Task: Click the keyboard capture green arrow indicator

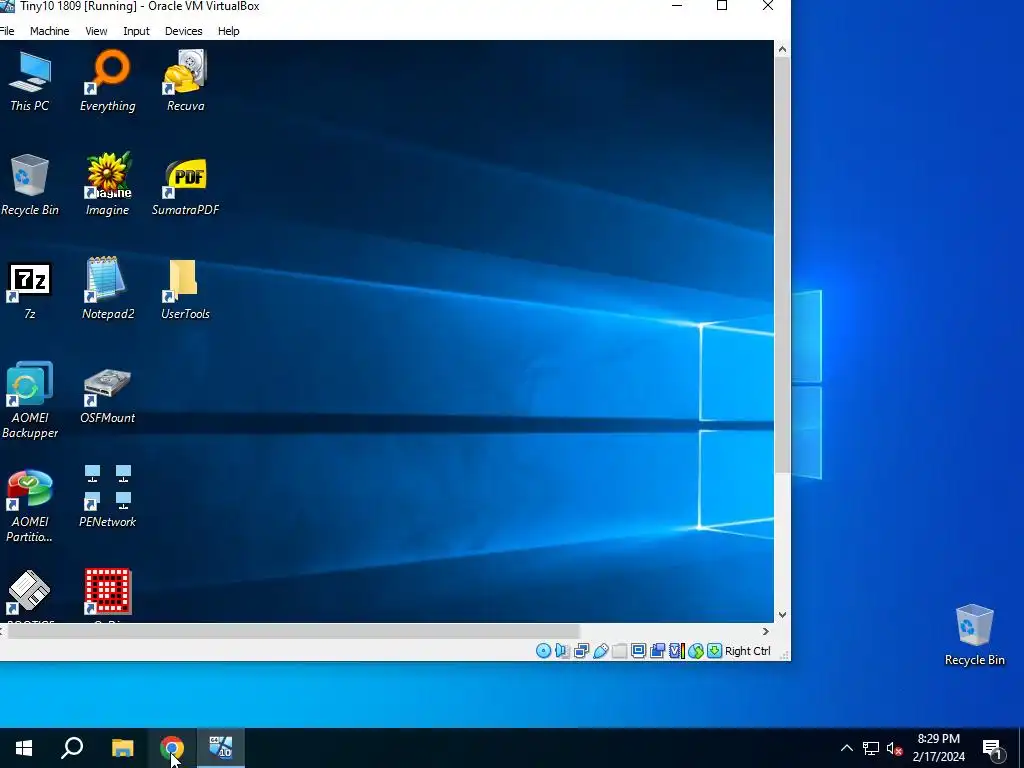Action: point(714,651)
